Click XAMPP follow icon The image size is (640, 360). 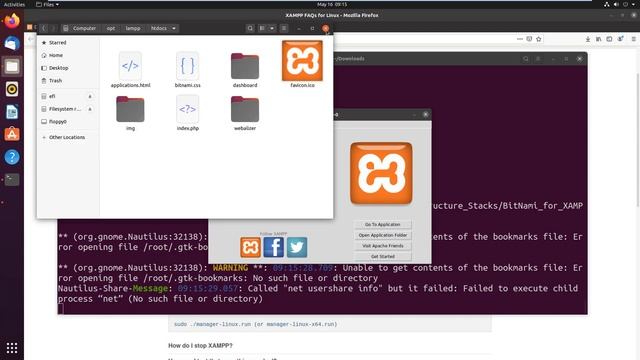tap(250, 247)
